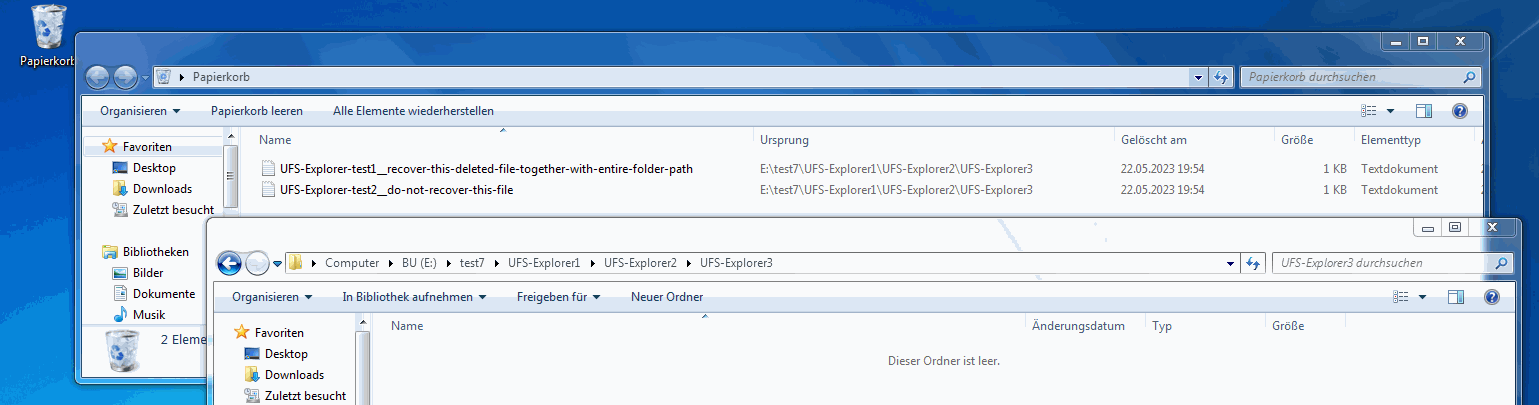The width and height of the screenshot is (1539, 405).
Task: Open address history dropdown in UFS-Explorer3 window
Action: click(1231, 263)
